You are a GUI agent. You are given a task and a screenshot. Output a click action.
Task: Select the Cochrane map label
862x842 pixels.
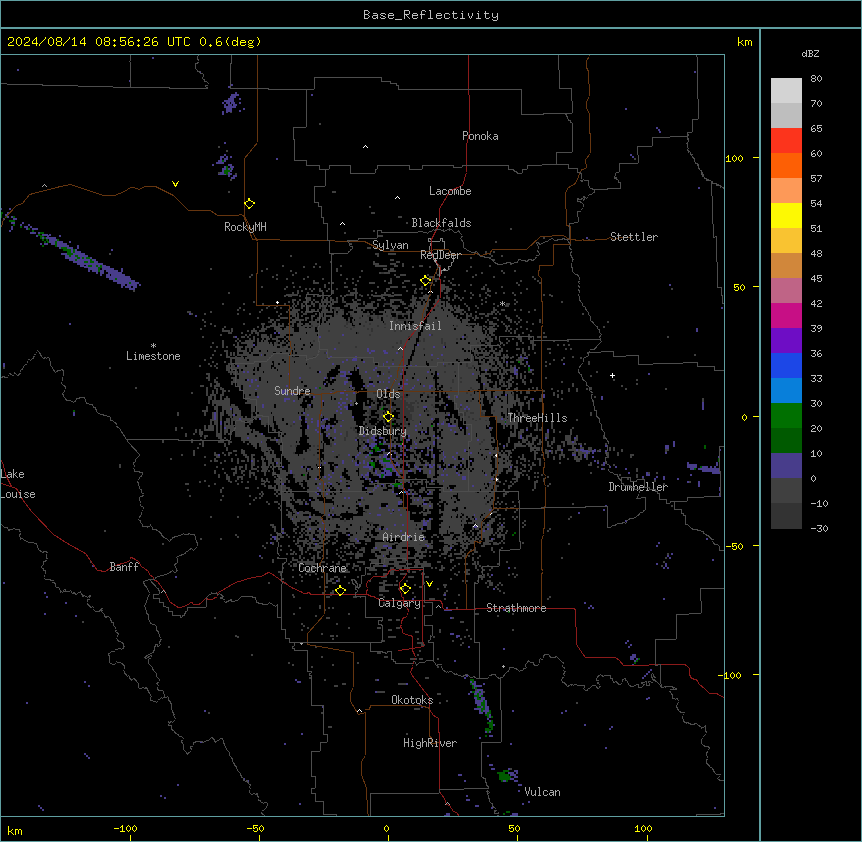click(x=323, y=568)
